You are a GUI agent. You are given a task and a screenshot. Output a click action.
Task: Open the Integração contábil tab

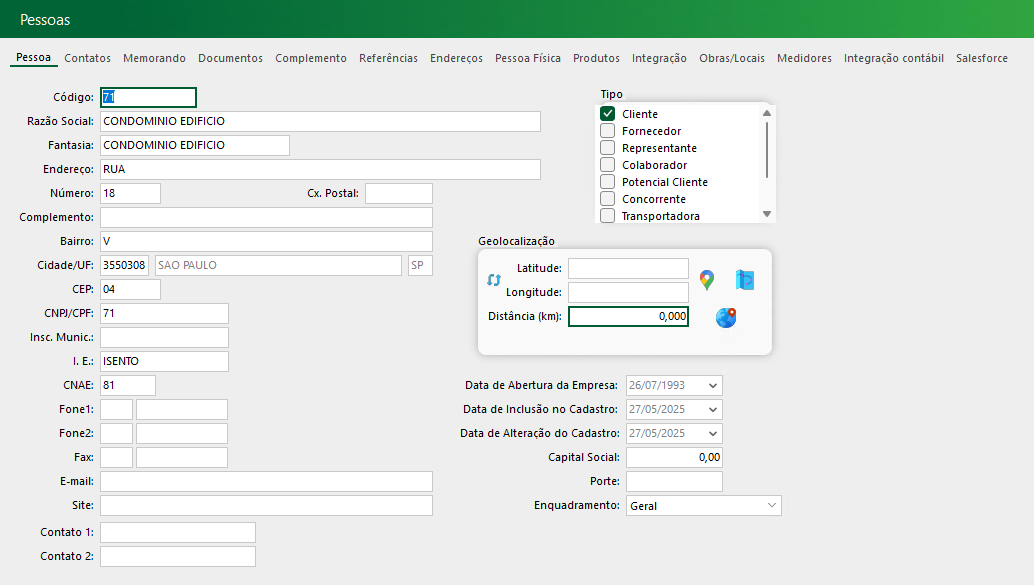(894, 58)
